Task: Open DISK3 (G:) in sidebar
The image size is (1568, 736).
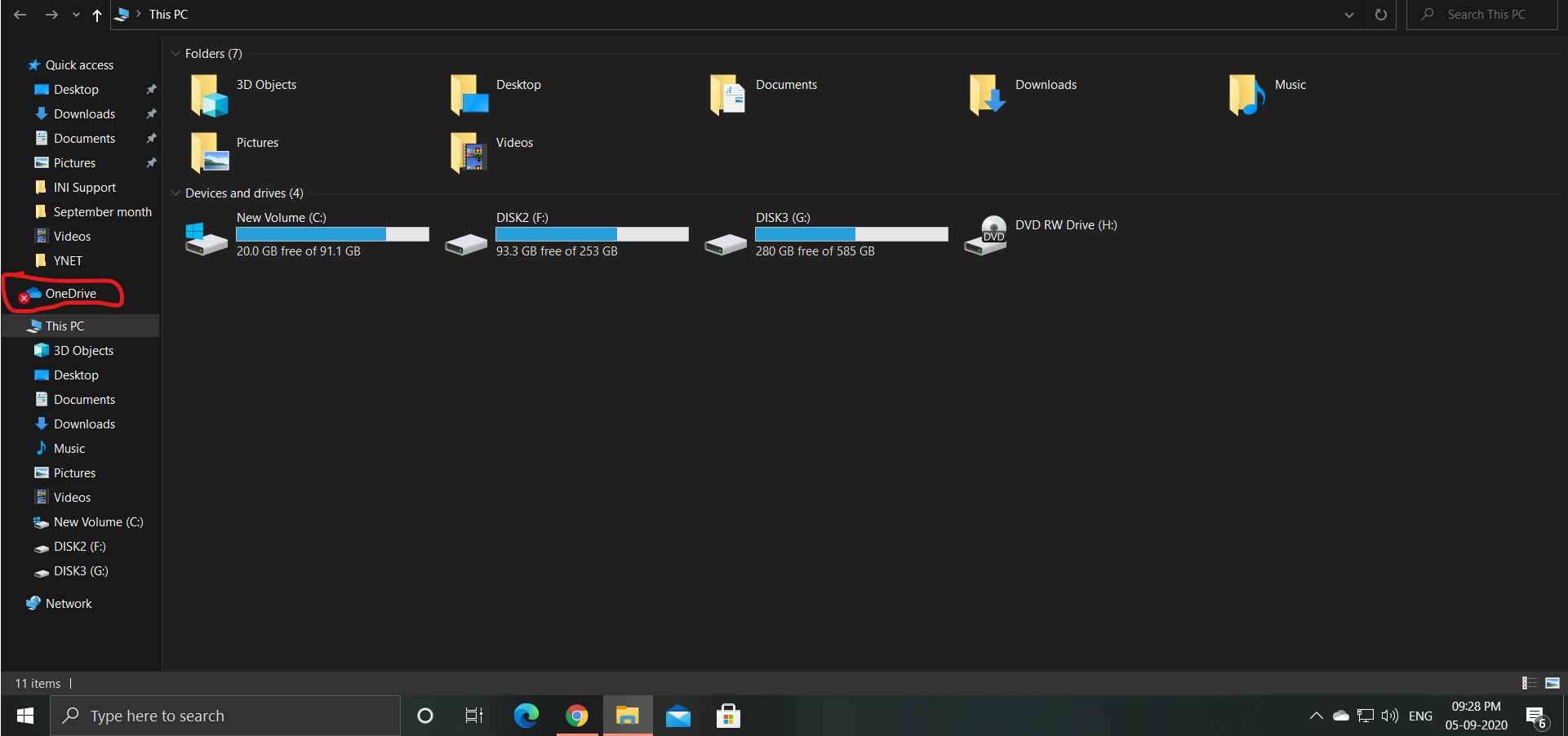Action: (x=81, y=571)
